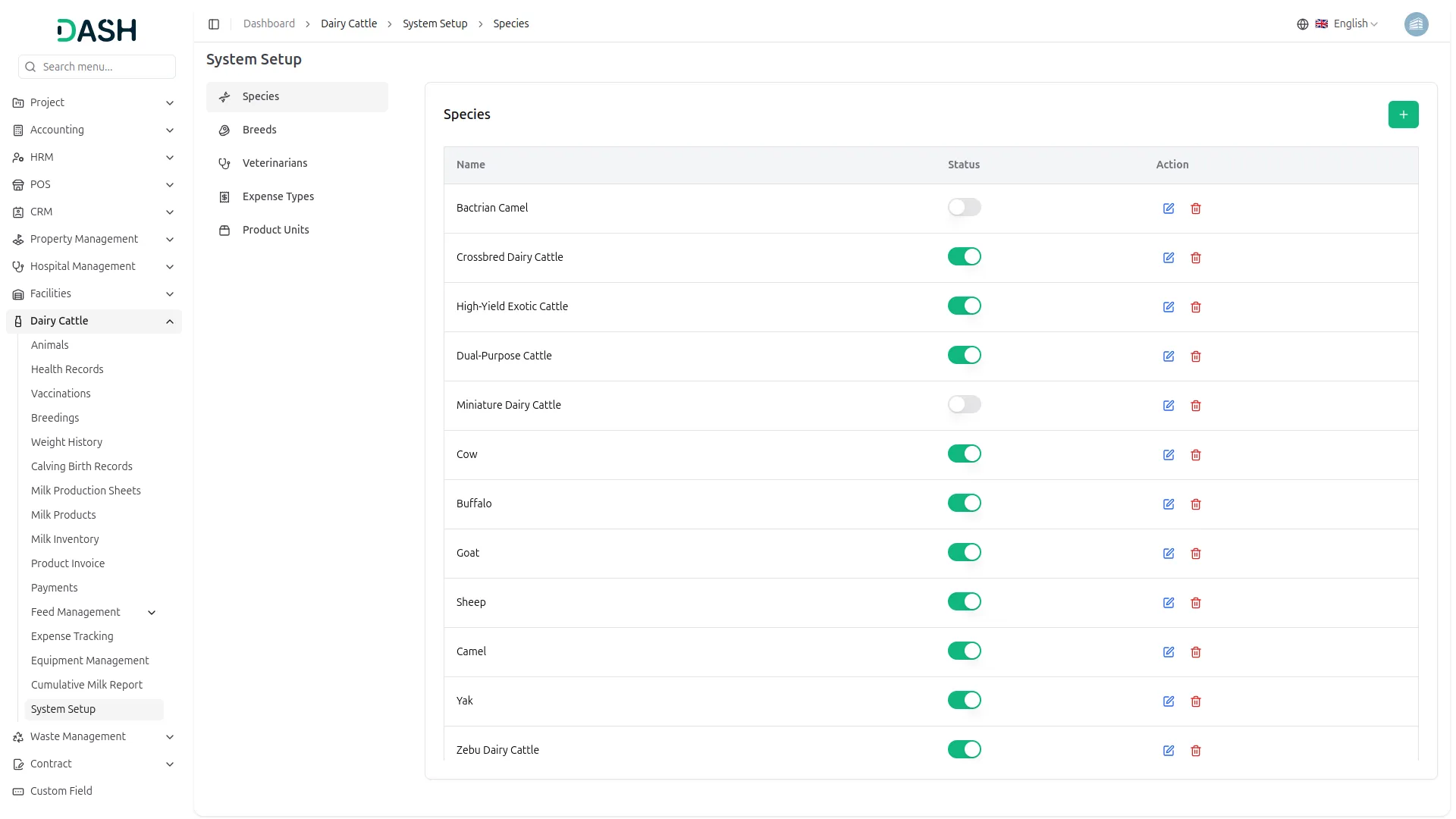The image size is (1456, 819).
Task: Delete the High-Yield Exotic Cattle row
Action: click(1196, 307)
